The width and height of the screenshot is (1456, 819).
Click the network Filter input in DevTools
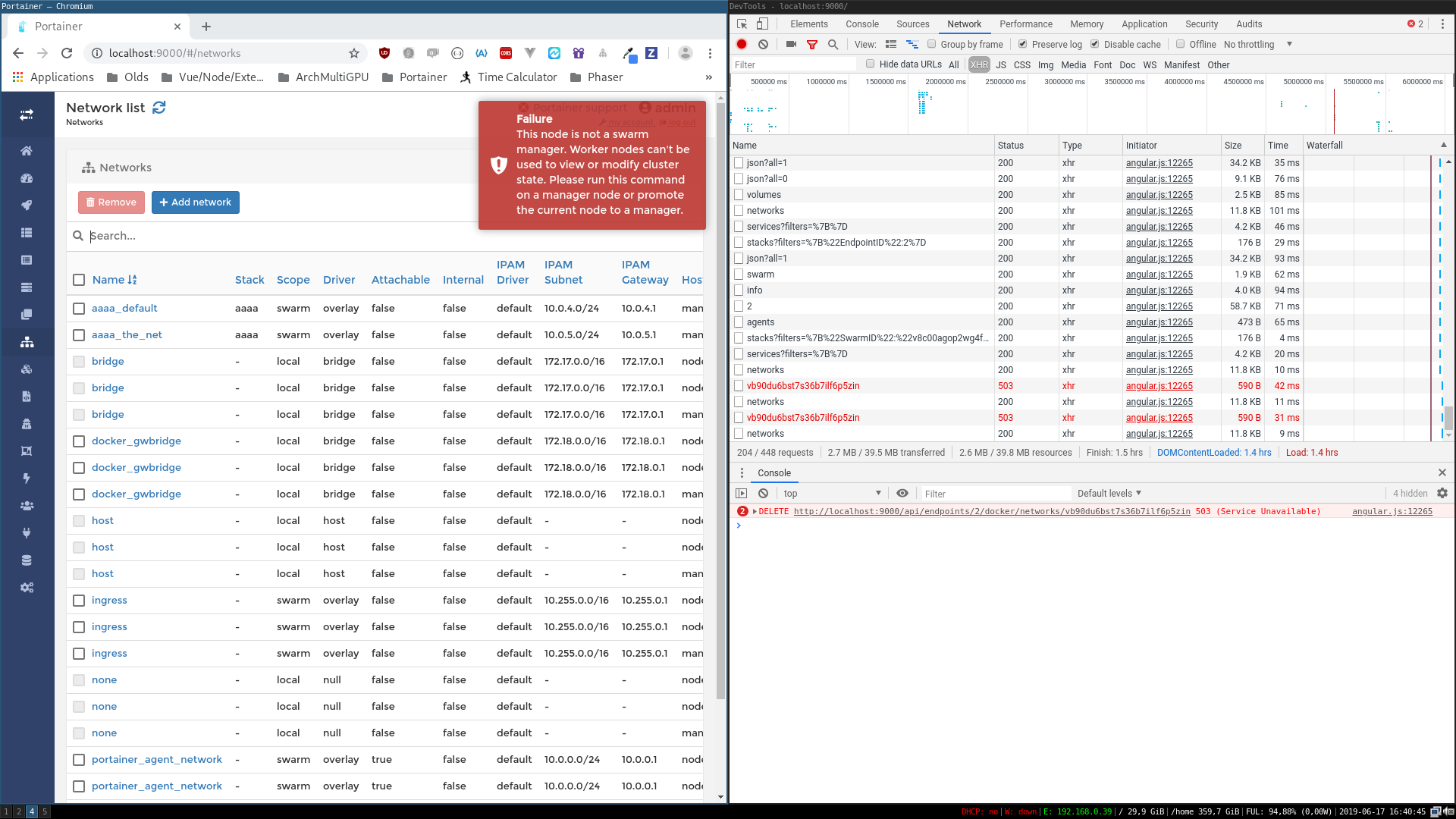click(793, 64)
